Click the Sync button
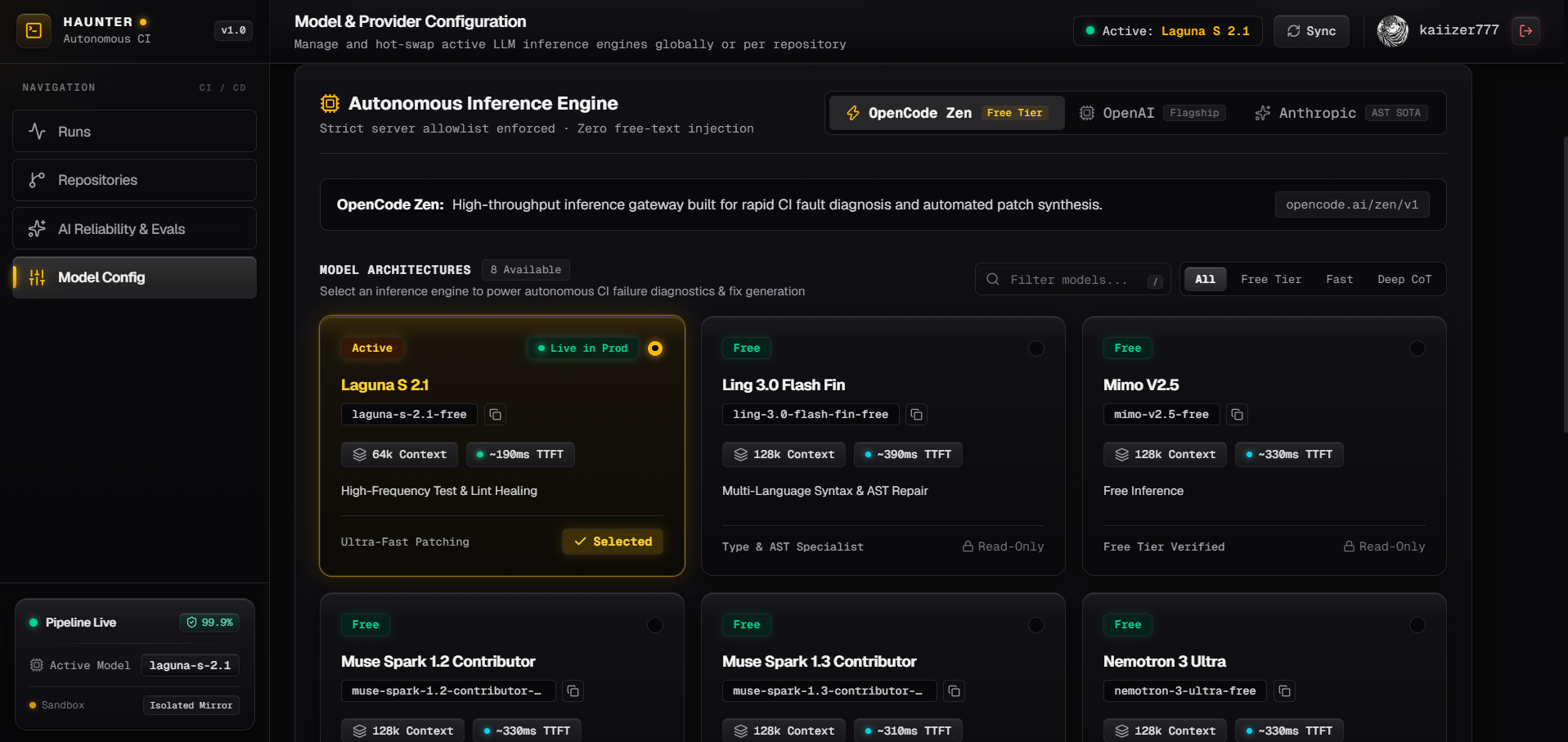The image size is (1568, 742). (x=1311, y=31)
